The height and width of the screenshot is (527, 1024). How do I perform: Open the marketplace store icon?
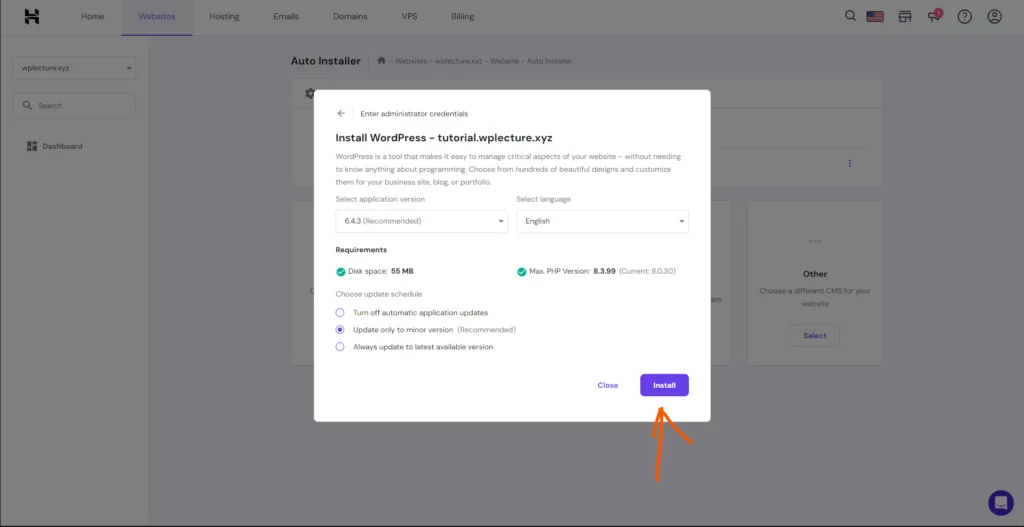(904, 16)
